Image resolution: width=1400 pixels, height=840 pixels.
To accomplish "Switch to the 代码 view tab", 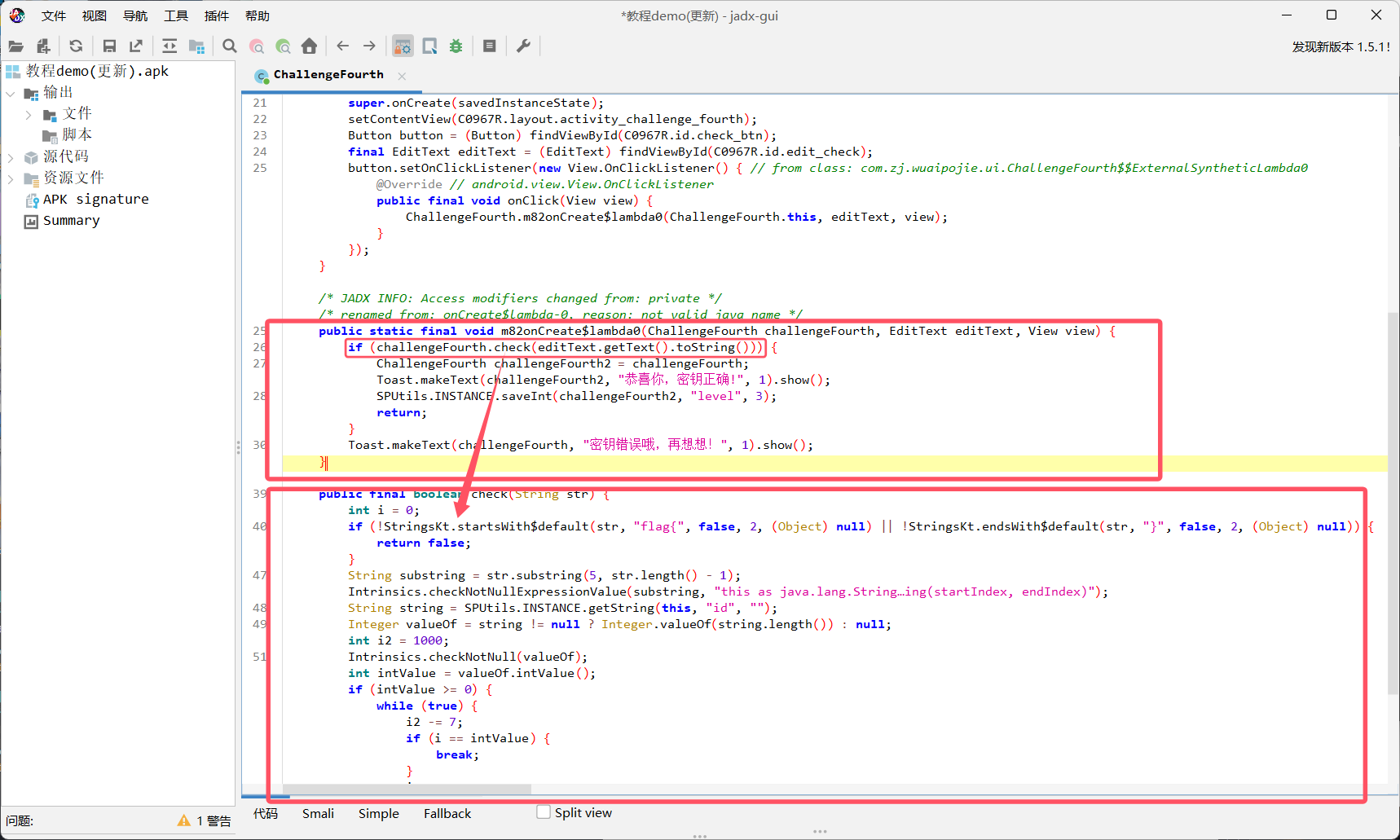I will pos(266,813).
